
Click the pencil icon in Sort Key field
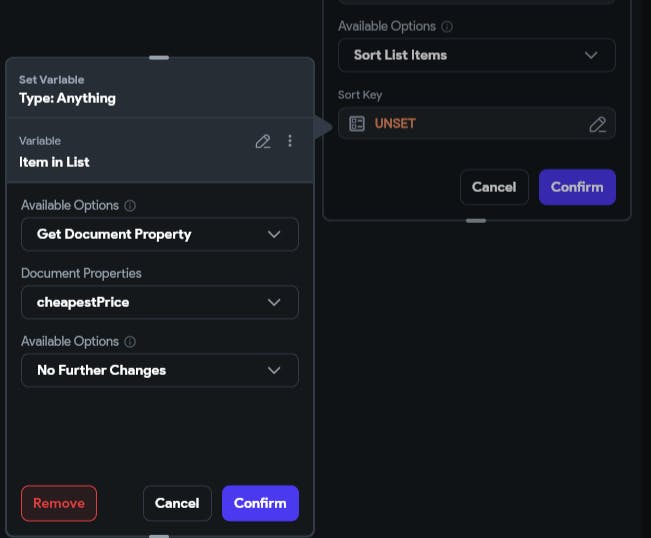coord(597,124)
